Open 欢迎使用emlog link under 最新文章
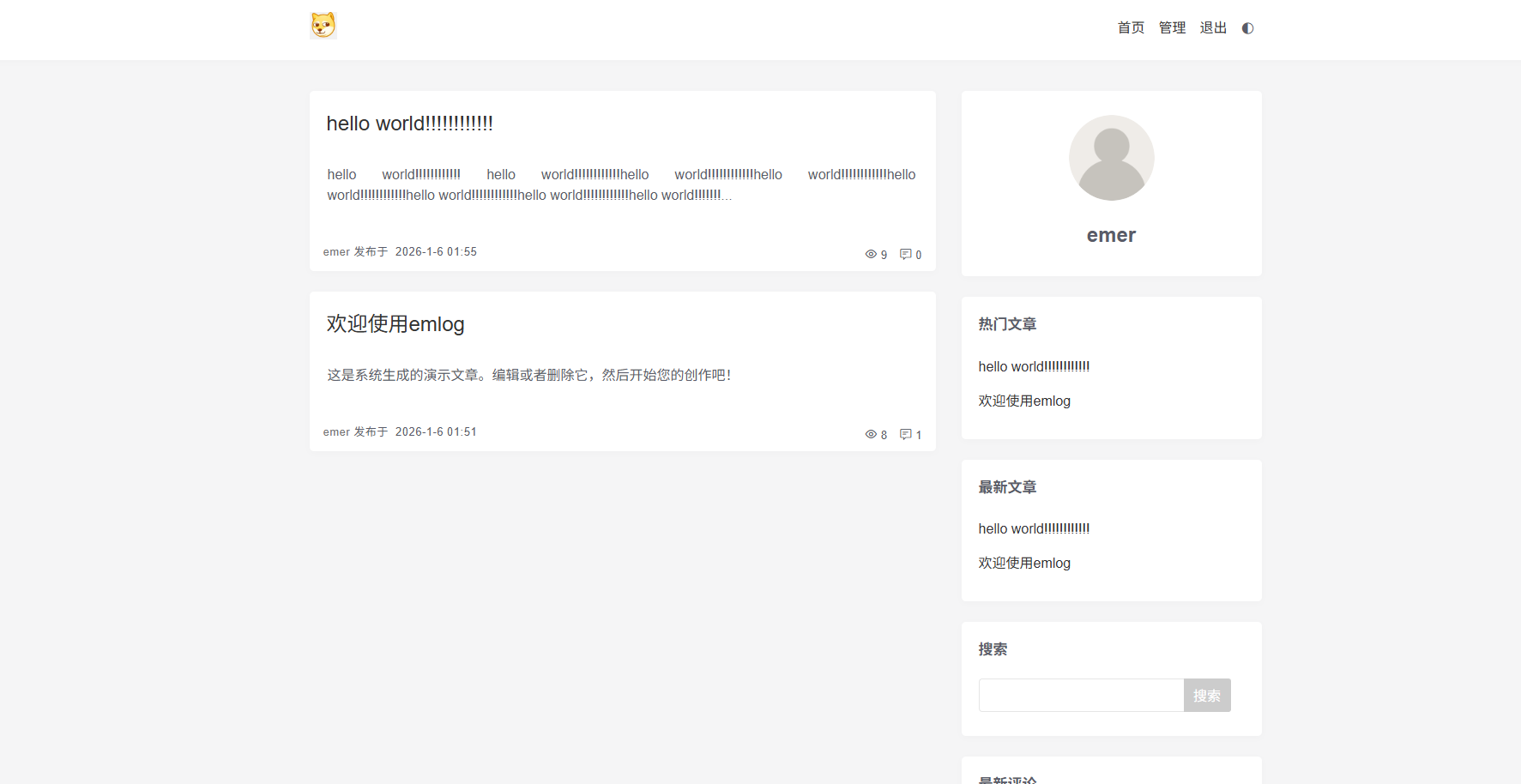The height and width of the screenshot is (784, 1521). click(x=1024, y=564)
